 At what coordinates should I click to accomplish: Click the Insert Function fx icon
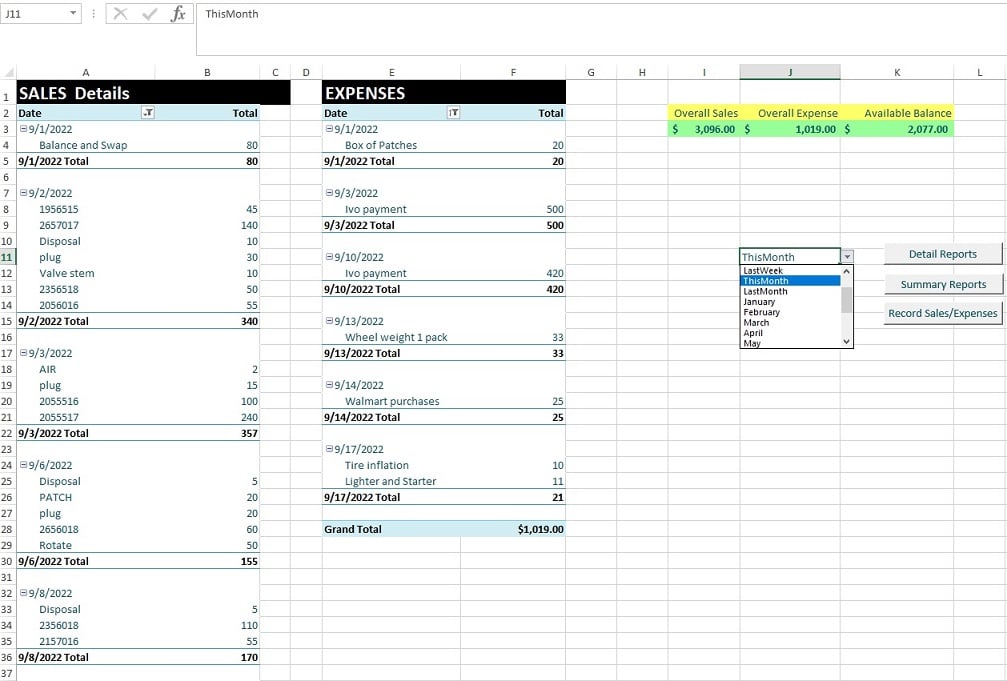178,13
